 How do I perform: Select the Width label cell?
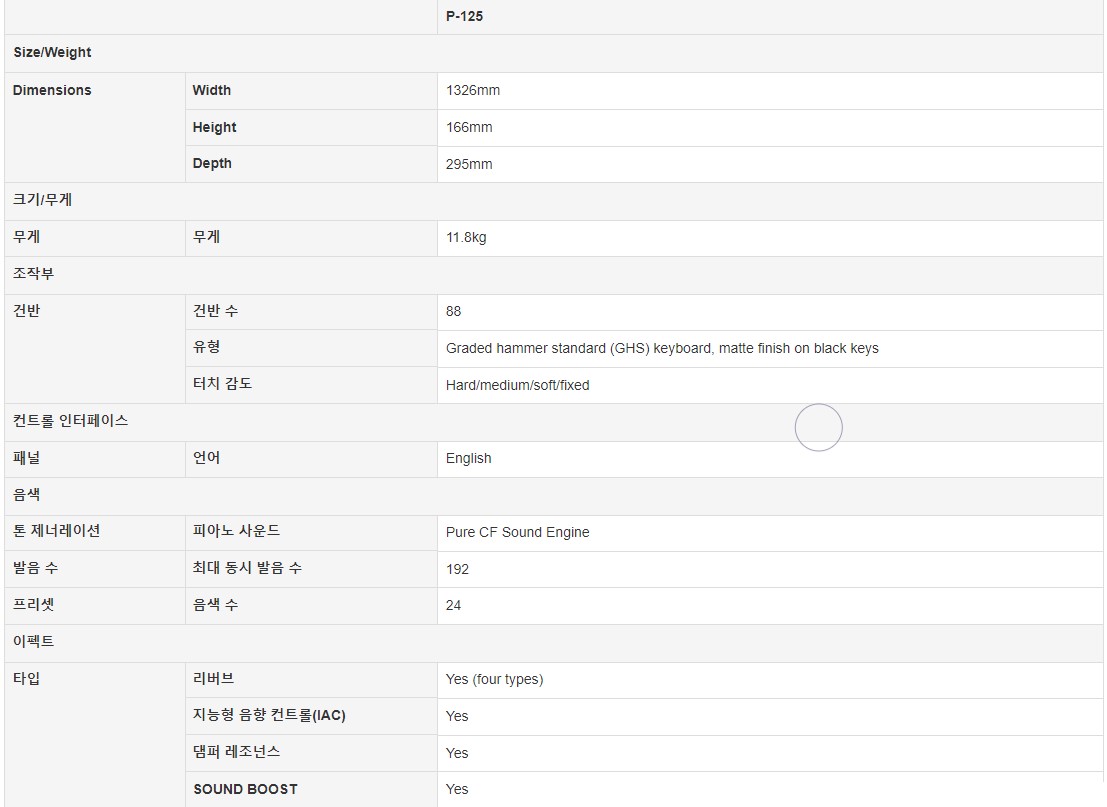point(311,90)
